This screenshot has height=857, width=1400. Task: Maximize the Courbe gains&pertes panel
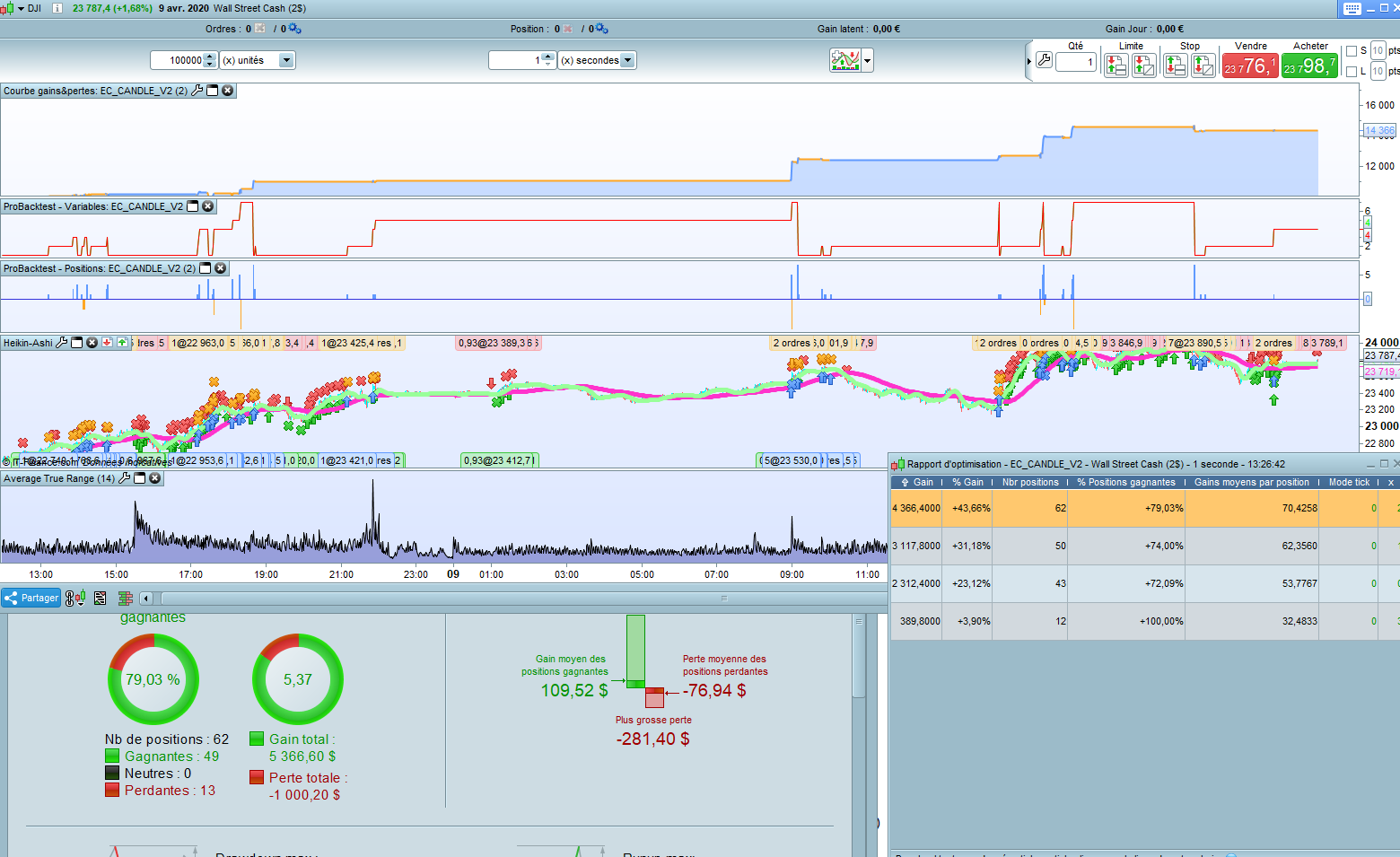[213, 91]
